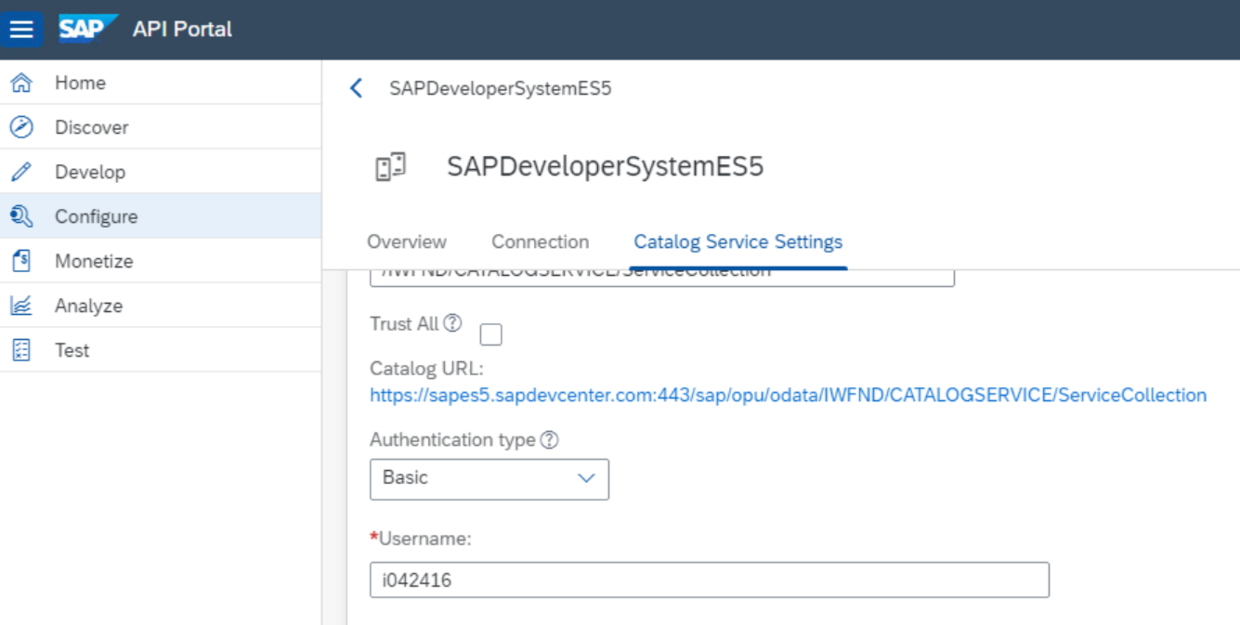
Task: Click the Home house icon
Action: click(x=21, y=83)
